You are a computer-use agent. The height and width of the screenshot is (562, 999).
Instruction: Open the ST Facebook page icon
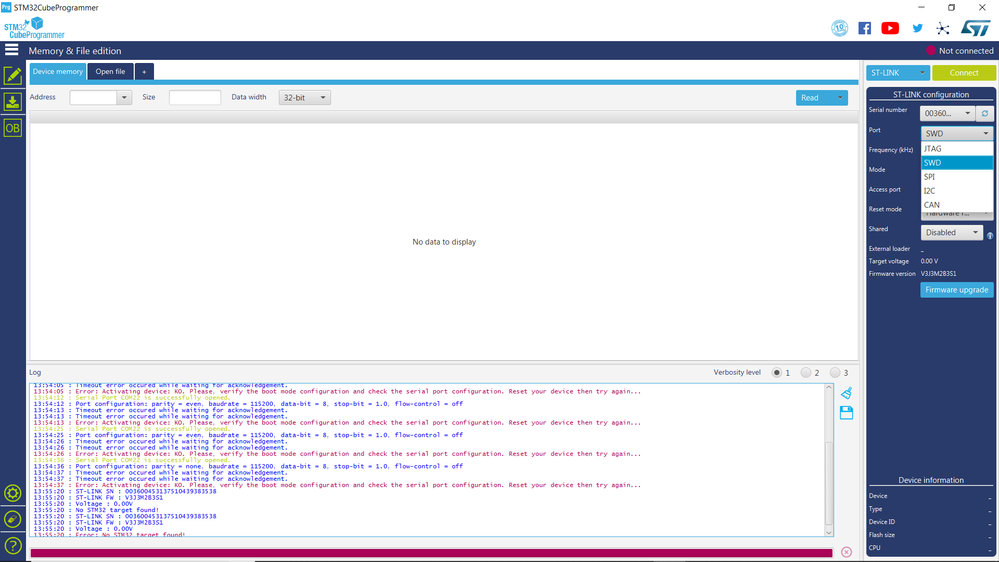865,28
